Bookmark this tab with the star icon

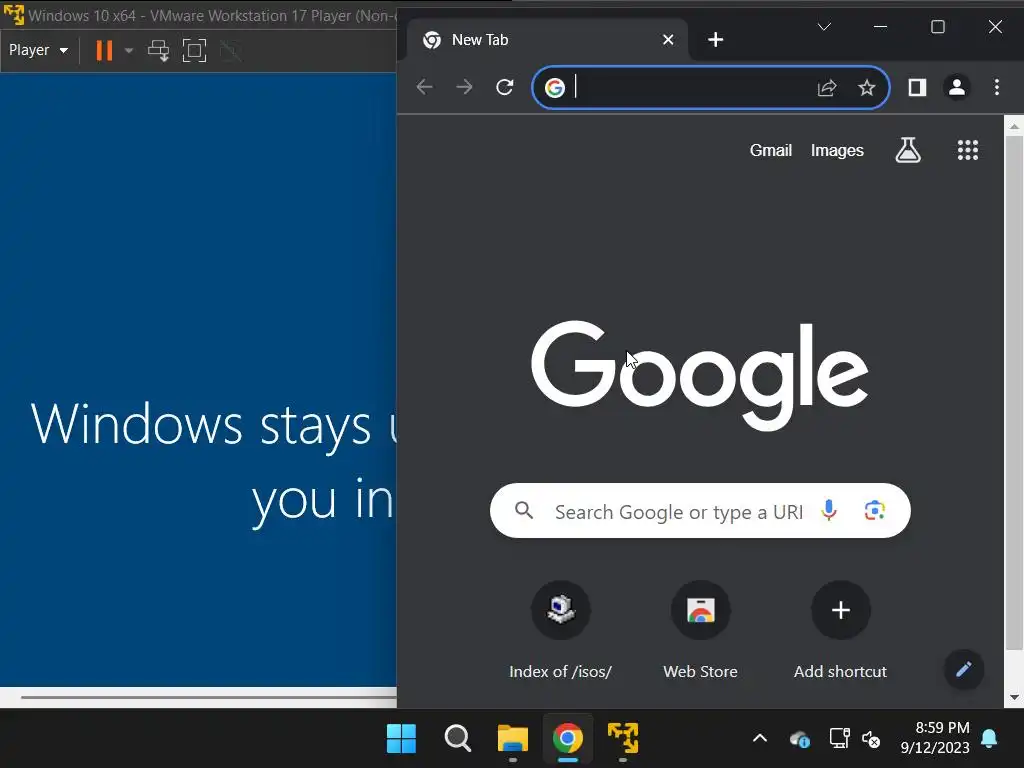tap(867, 88)
